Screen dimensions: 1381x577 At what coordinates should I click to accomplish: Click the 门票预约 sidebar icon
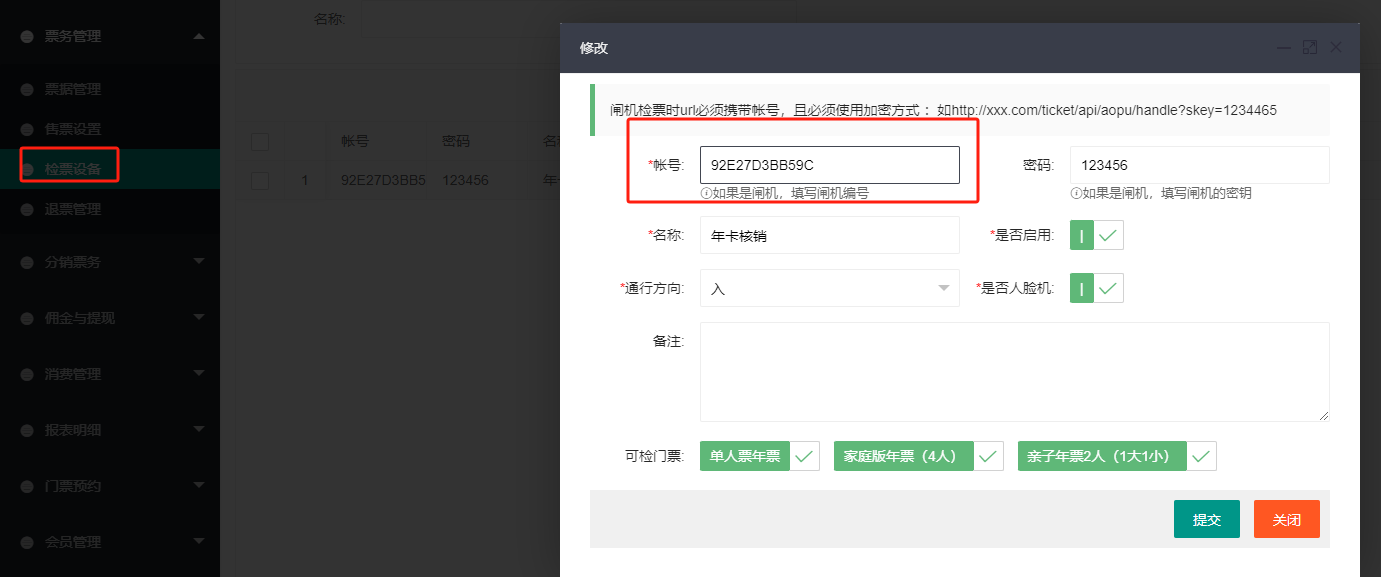pyautogui.click(x=25, y=486)
